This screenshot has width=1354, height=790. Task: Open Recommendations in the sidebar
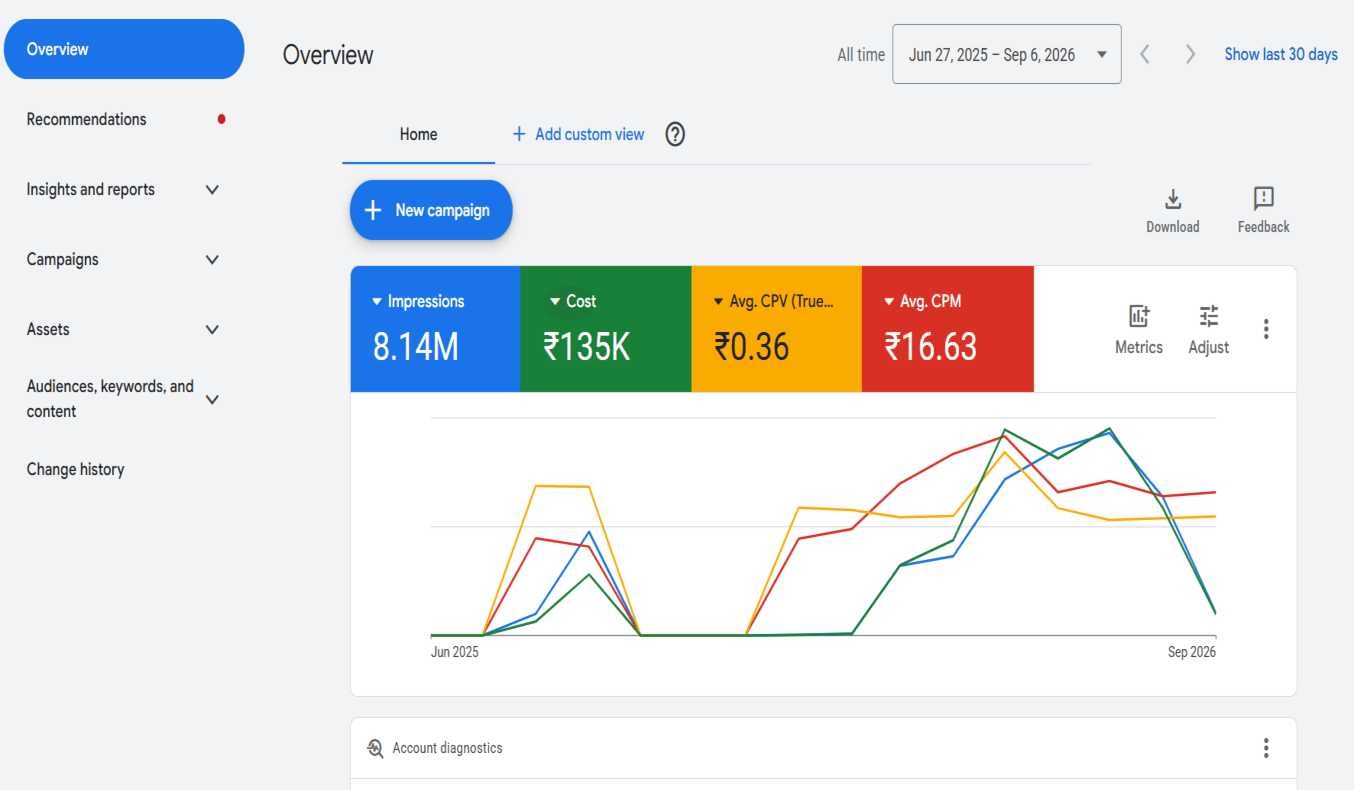coord(86,119)
